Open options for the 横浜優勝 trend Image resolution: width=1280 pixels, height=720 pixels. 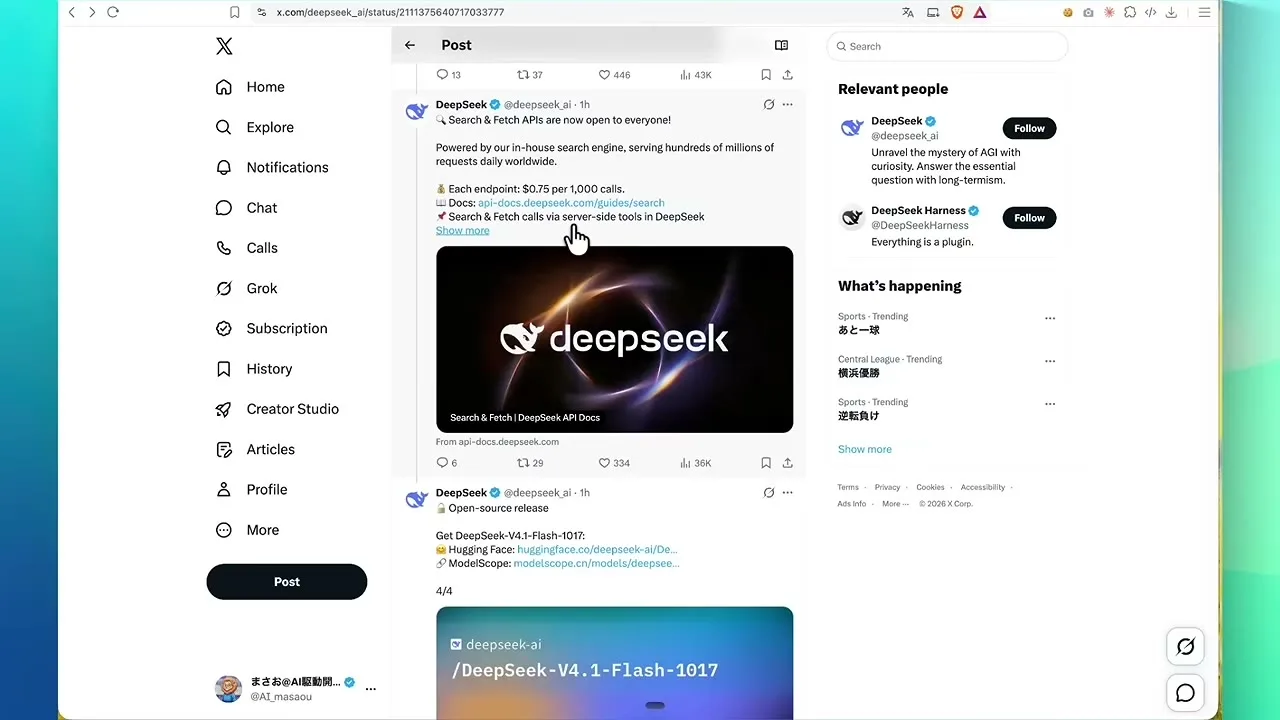(x=1050, y=361)
